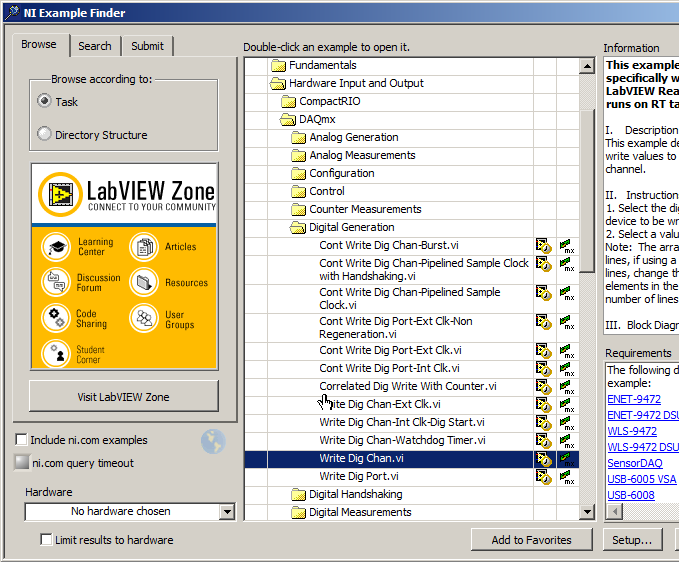Open the SensorDAQ link
This screenshot has height=562, width=679.
pyautogui.click(x=634, y=463)
